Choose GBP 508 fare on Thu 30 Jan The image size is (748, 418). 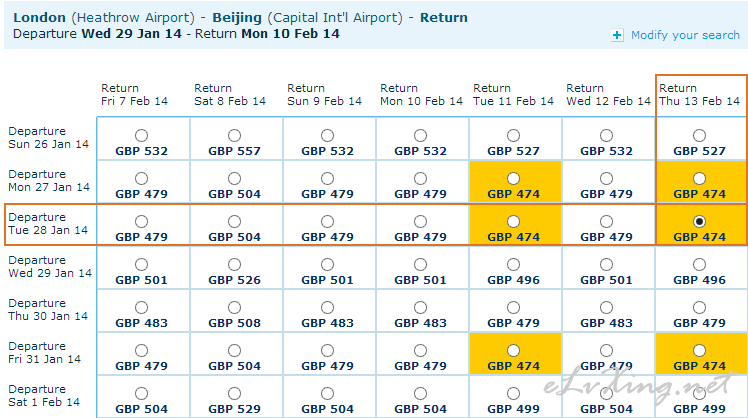(x=234, y=307)
